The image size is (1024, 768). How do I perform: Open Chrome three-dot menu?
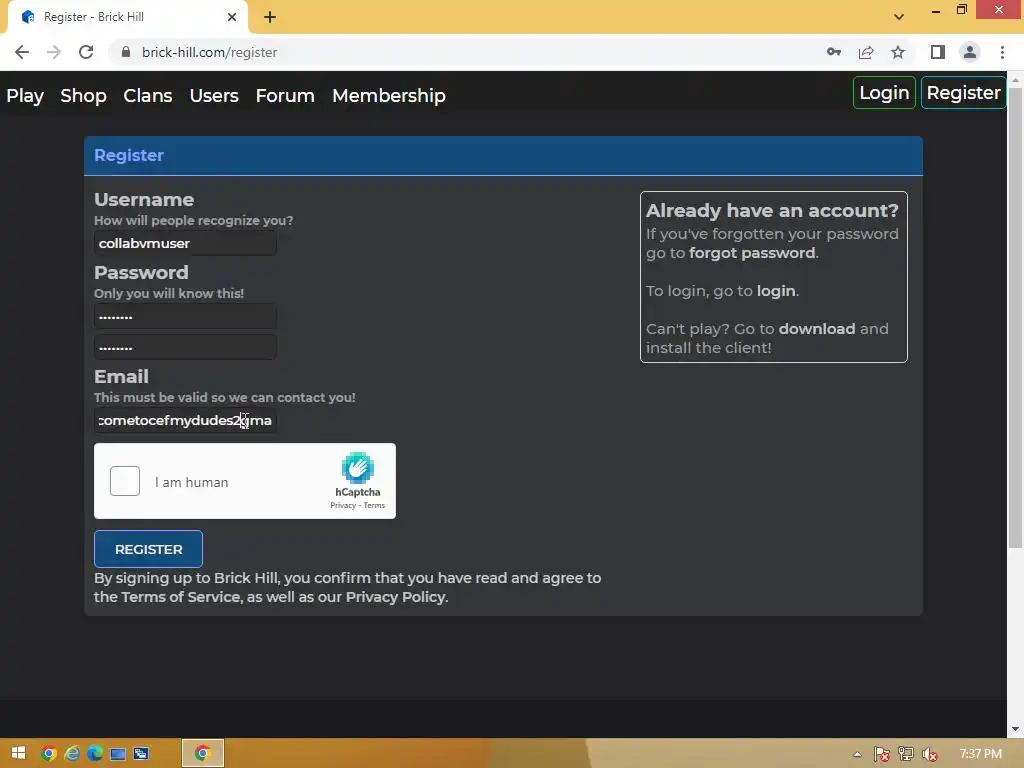tap(1002, 52)
